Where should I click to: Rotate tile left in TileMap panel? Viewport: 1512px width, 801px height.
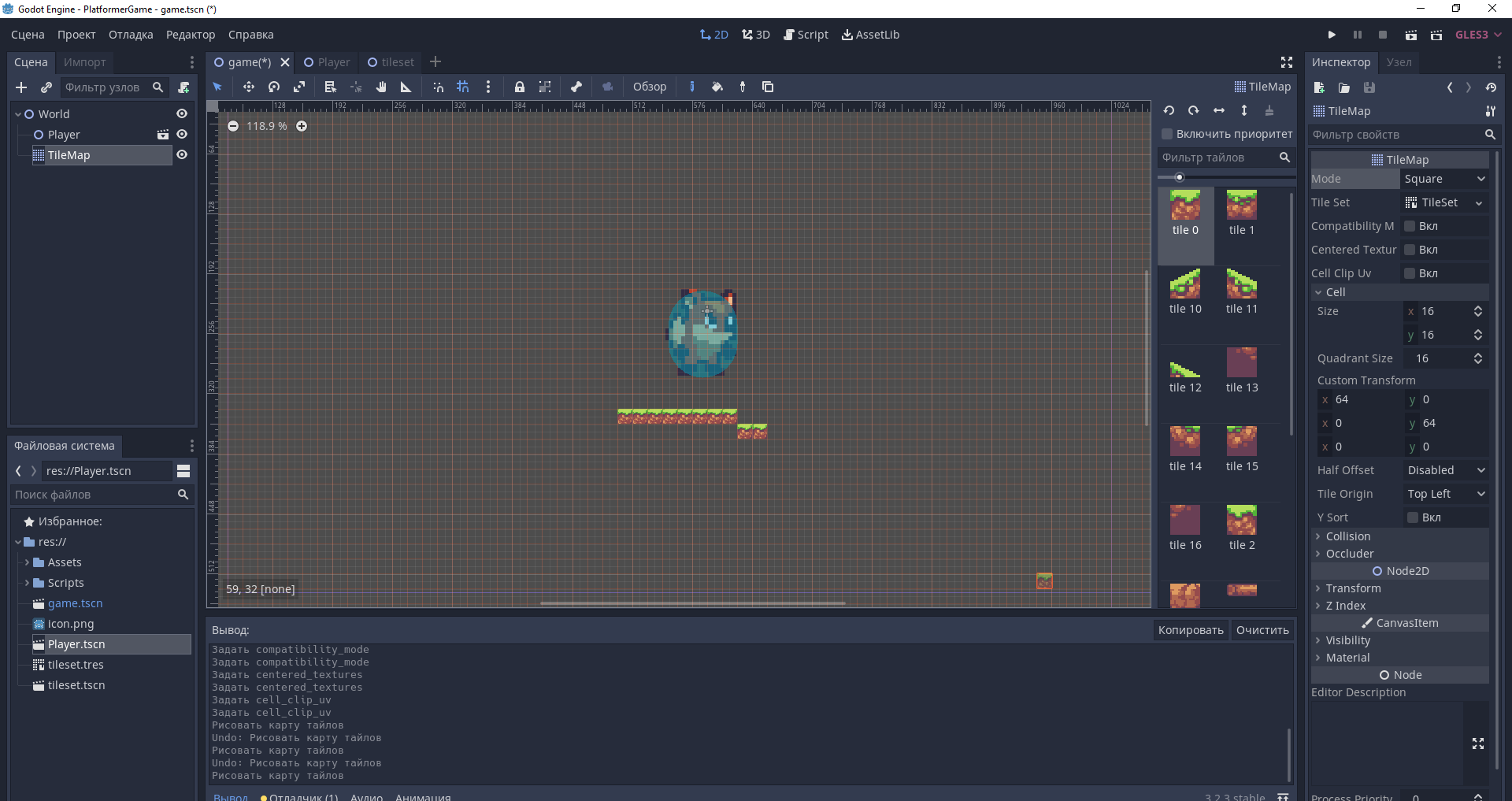pyautogui.click(x=1169, y=110)
